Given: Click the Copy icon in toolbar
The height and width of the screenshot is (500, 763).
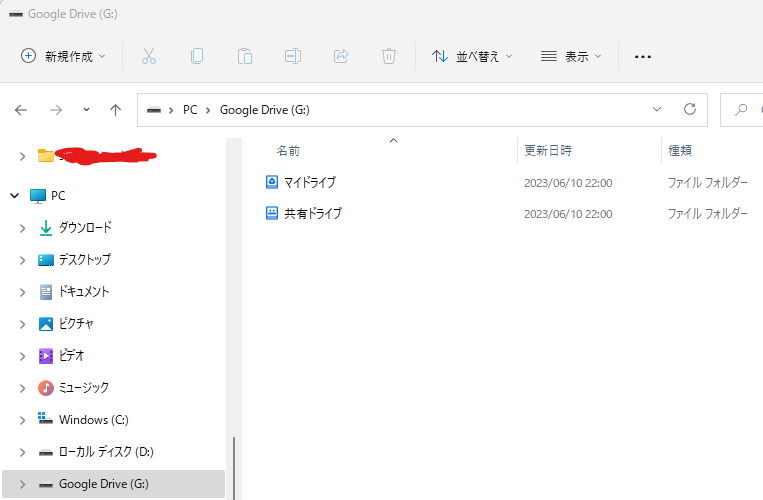Looking at the screenshot, I should point(197,56).
